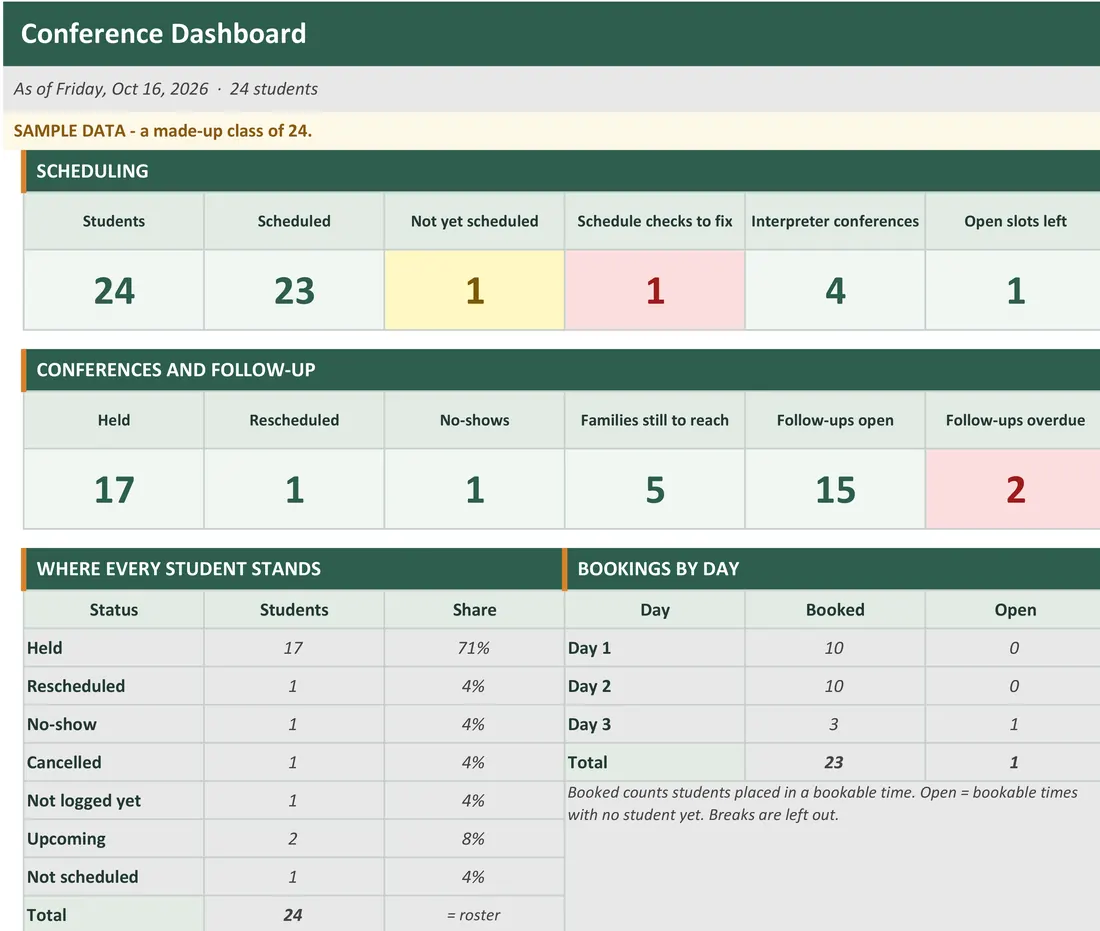Select the Interpreter conferences label
The height and width of the screenshot is (931, 1100).
click(835, 222)
